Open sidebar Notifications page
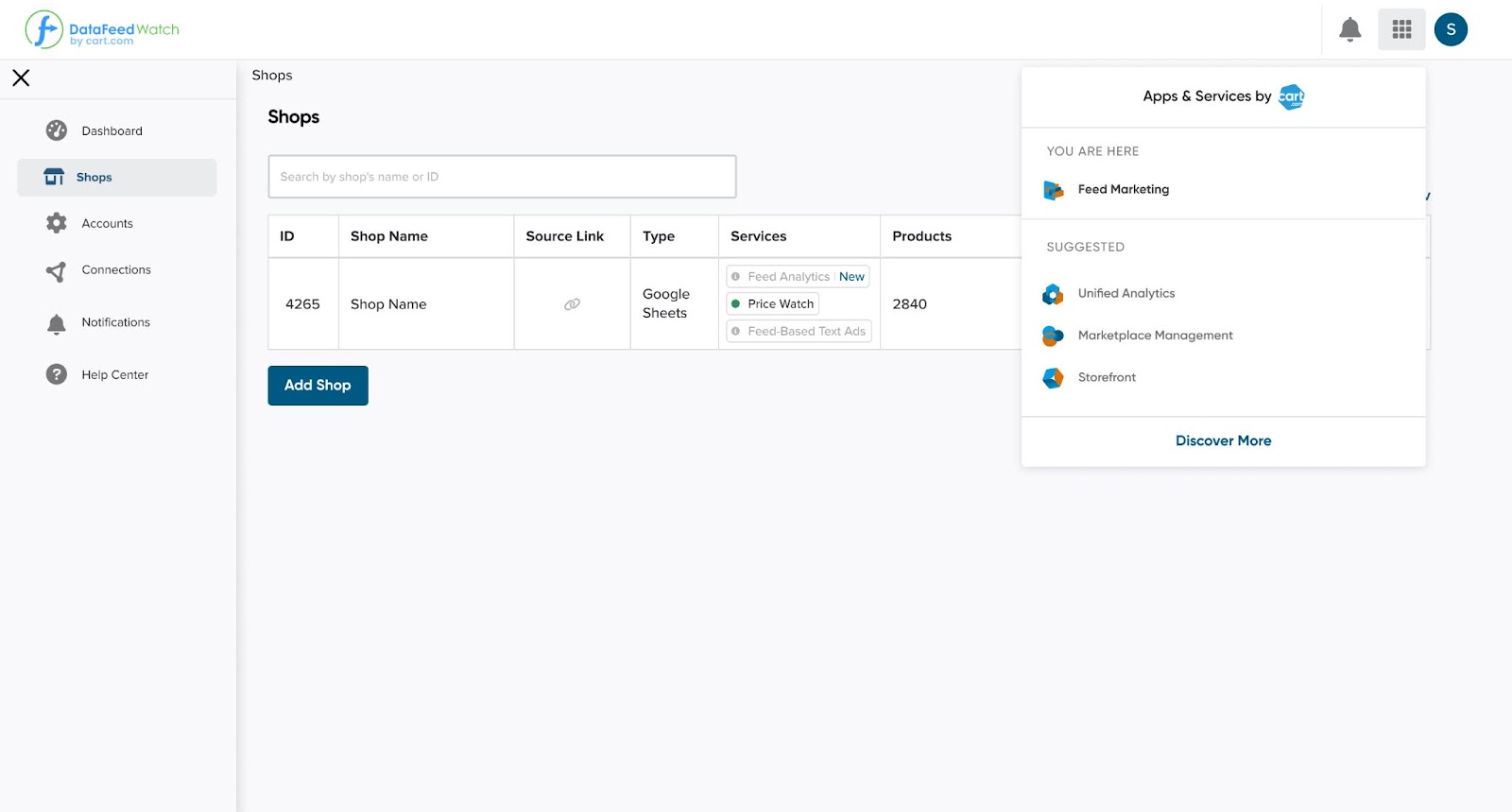Screen dimensions: 1512x812 115,323
